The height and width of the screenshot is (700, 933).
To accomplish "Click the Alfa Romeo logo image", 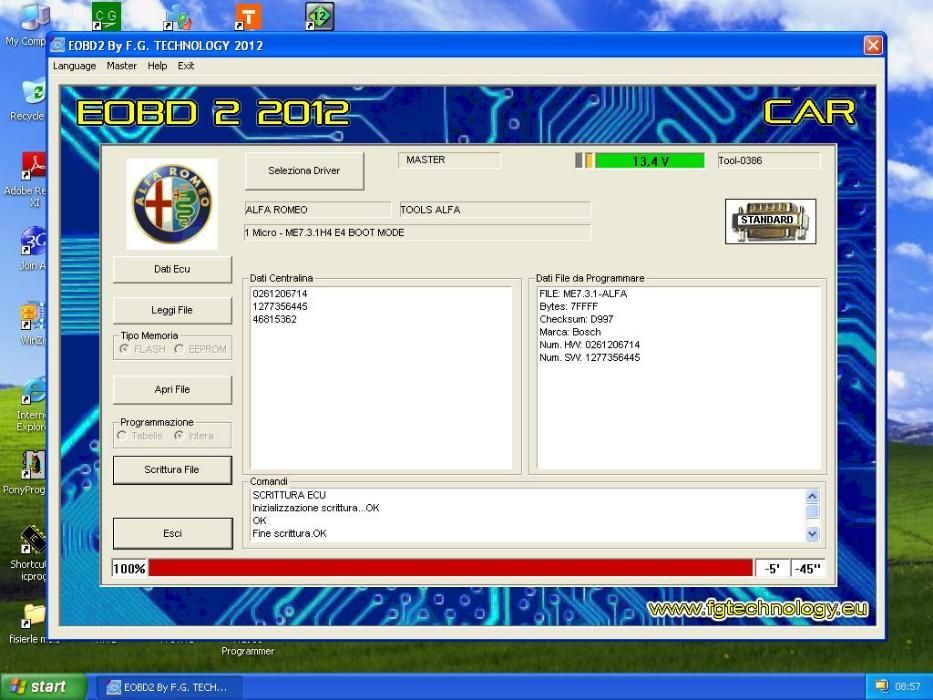I will (172, 204).
